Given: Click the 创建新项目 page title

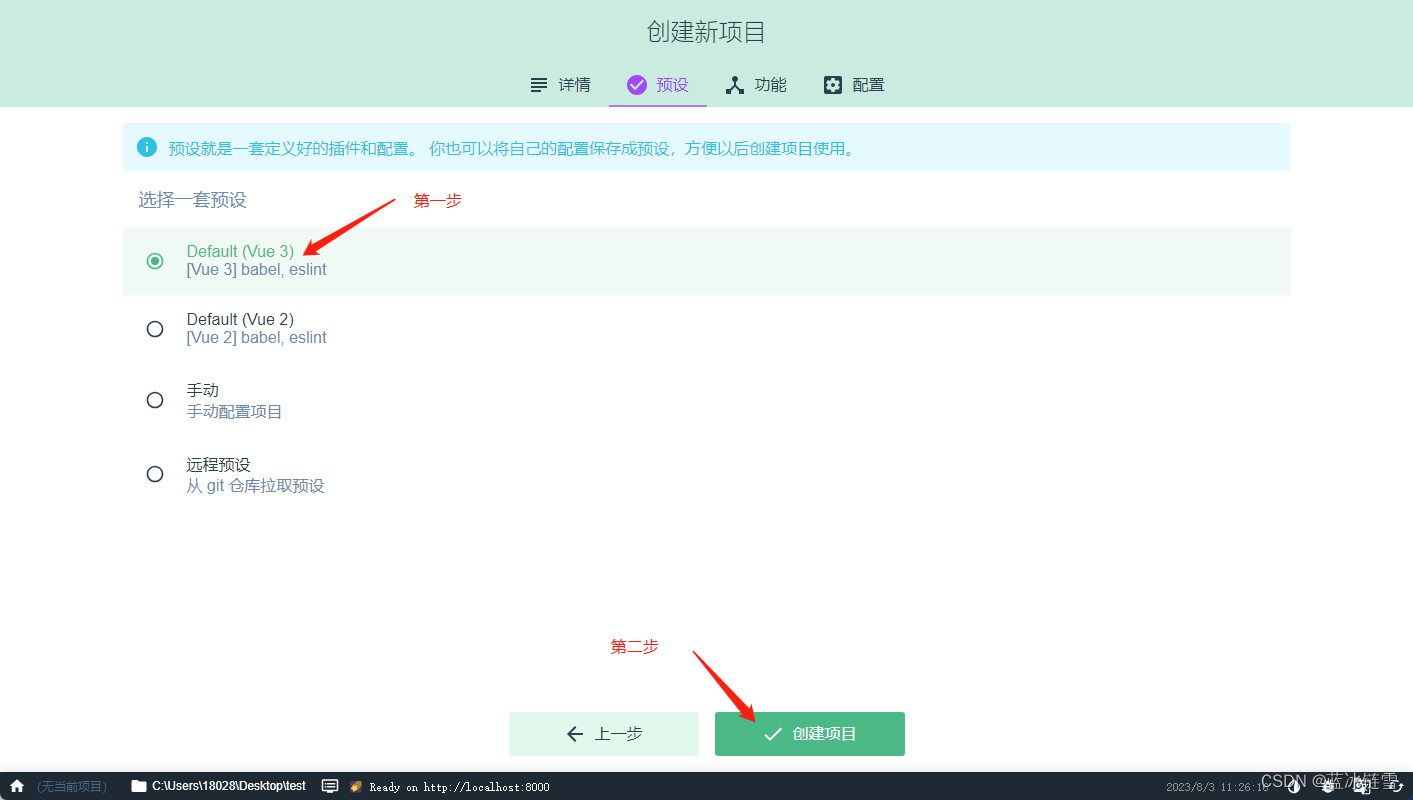Looking at the screenshot, I should tap(706, 32).
